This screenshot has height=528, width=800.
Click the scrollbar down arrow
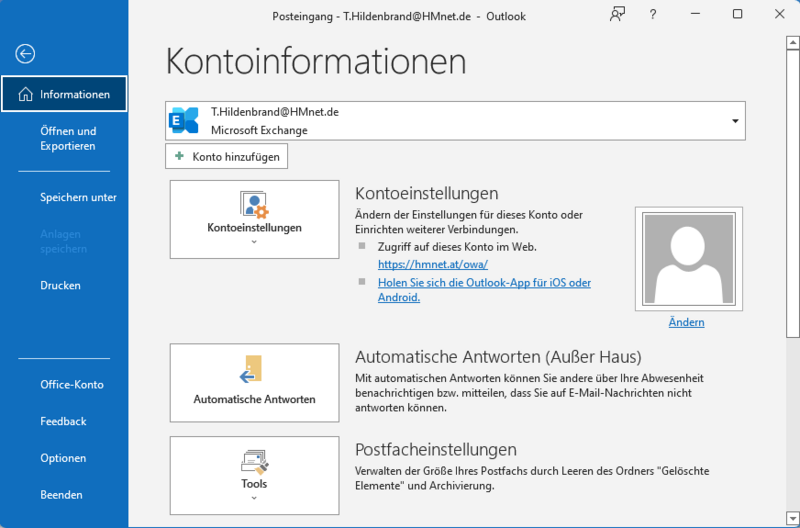click(x=792, y=517)
